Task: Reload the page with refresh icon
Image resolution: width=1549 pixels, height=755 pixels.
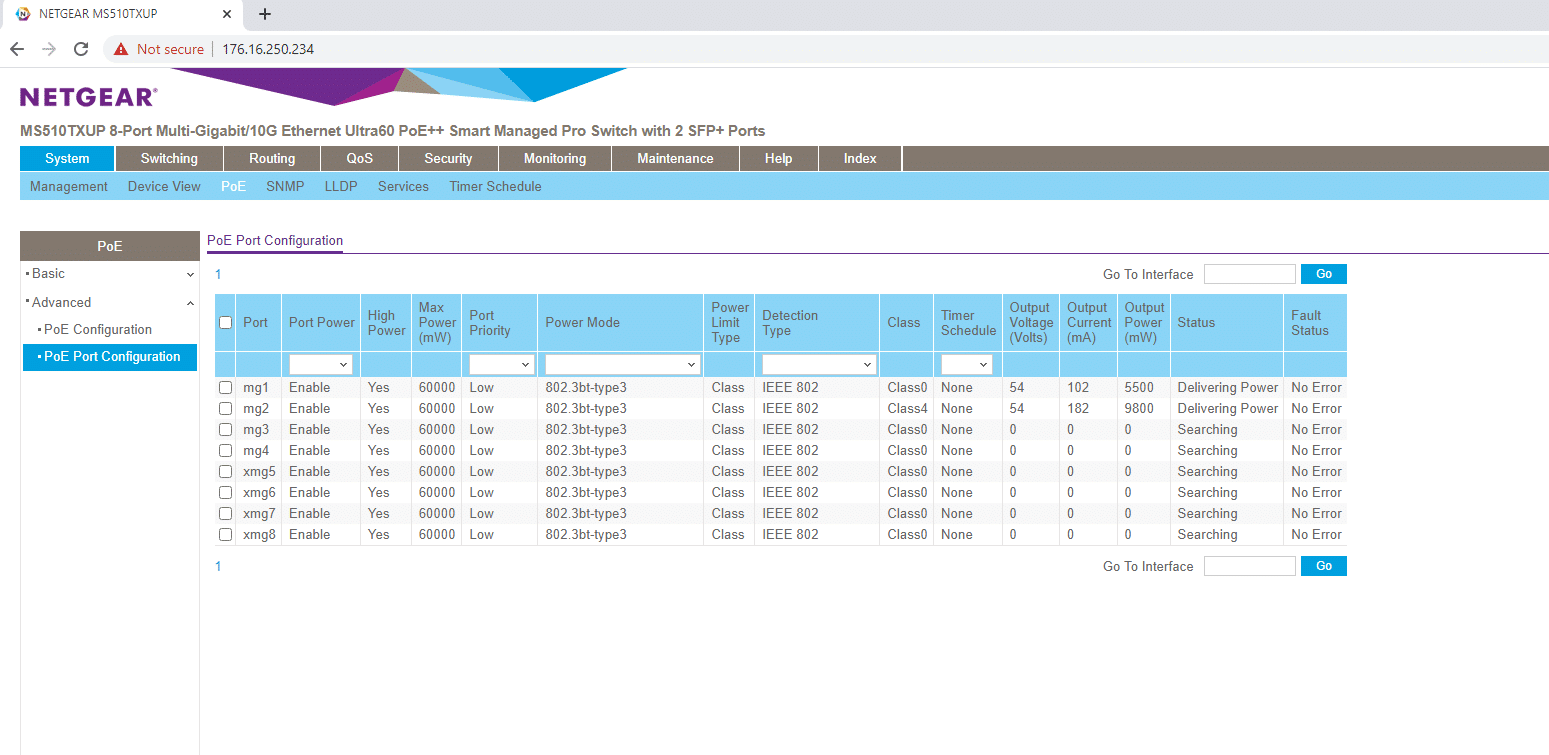Action: point(81,49)
